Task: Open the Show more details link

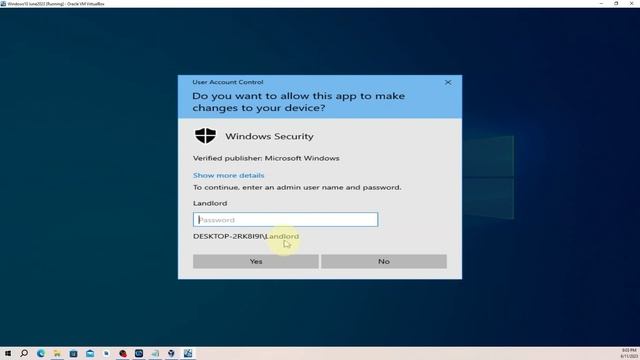Action: point(229,176)
